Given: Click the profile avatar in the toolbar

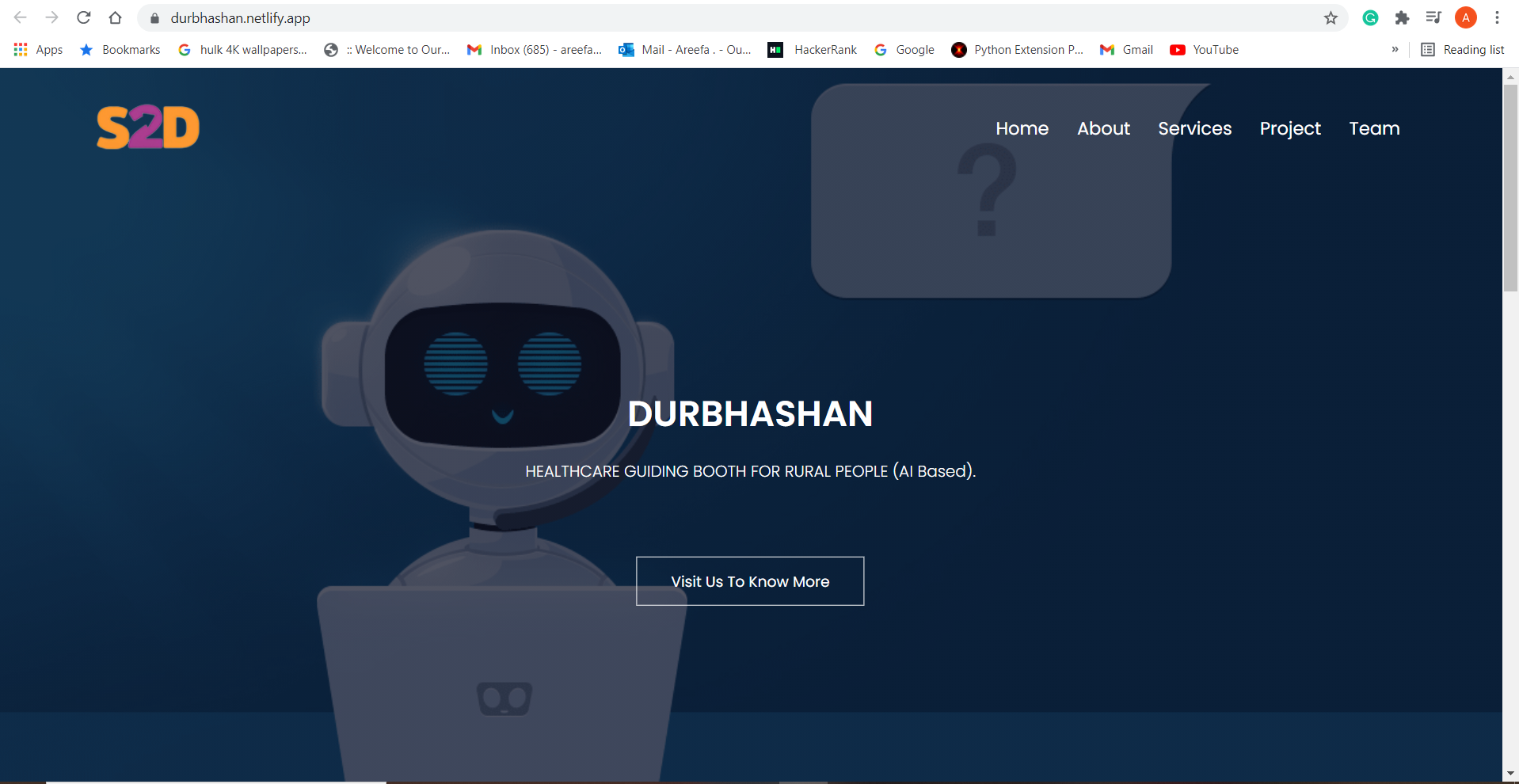Looking at the screenshot, I should (1465, 17).
